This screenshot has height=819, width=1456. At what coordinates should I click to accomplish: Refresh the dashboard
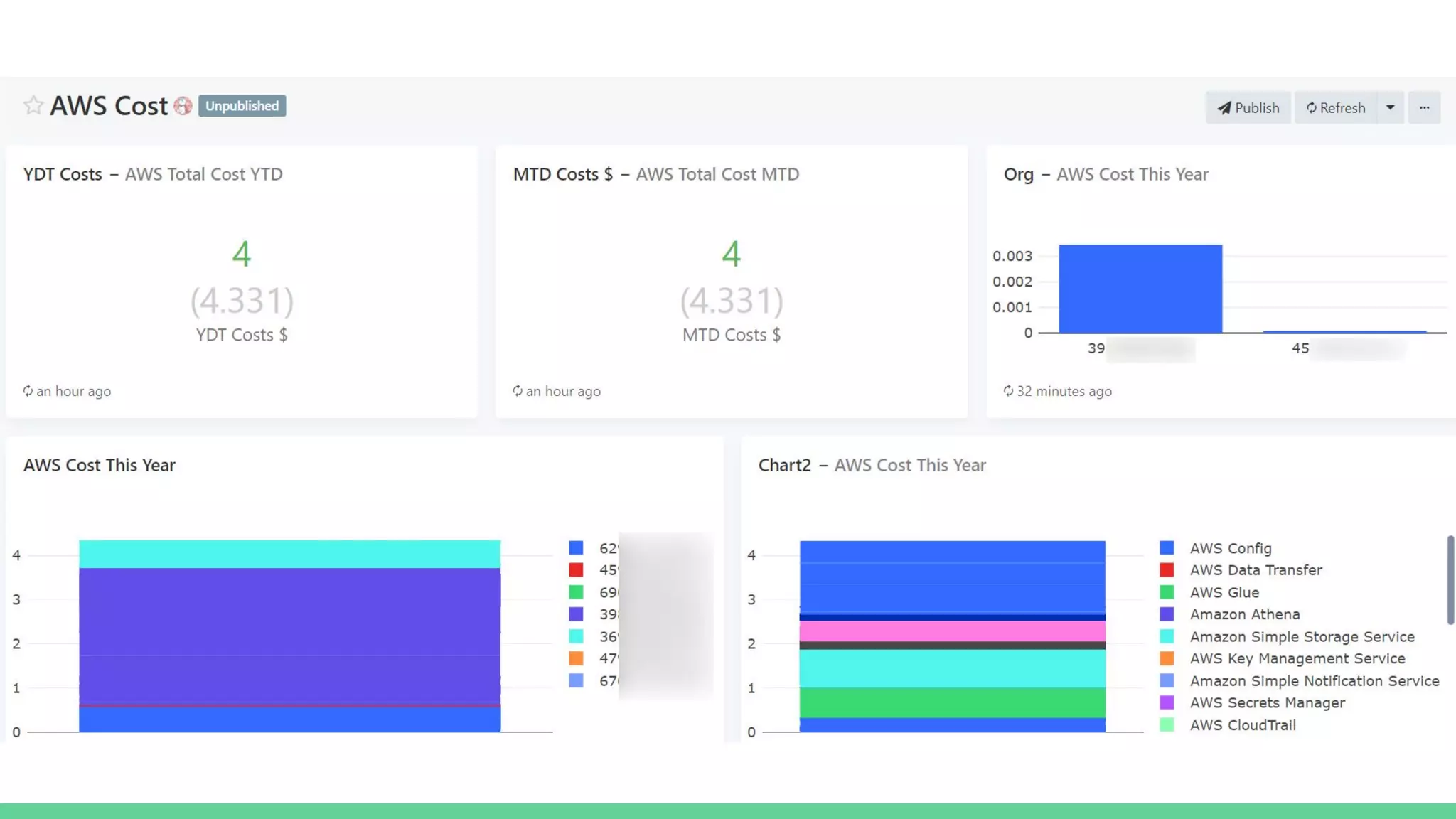tap(1335, 108)
